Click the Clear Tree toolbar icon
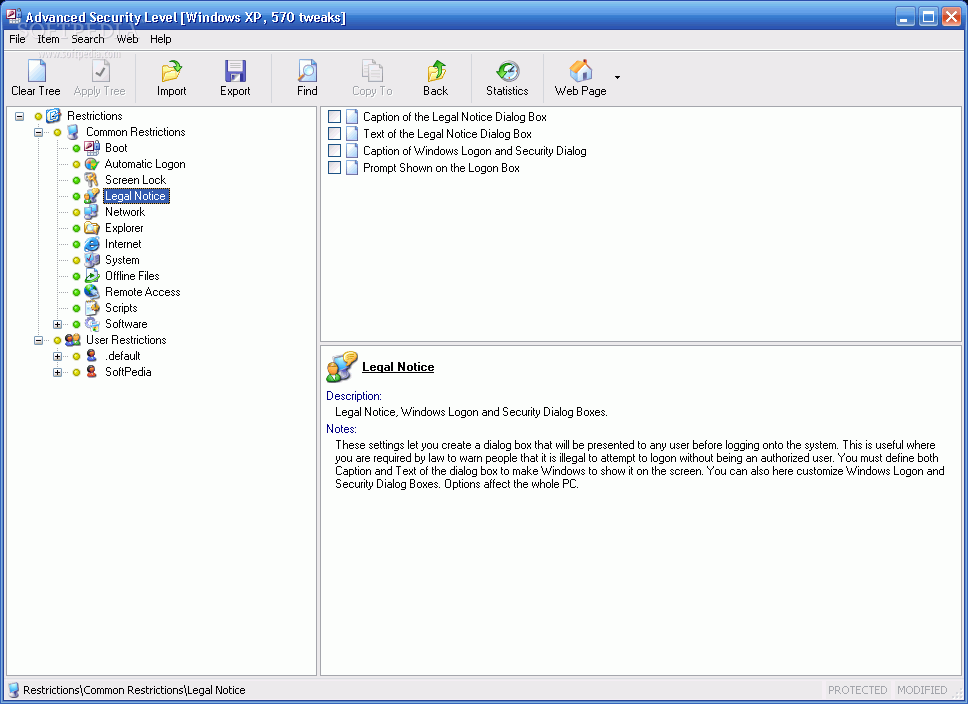This screenshot has width=968, height=704. point(36,71)
